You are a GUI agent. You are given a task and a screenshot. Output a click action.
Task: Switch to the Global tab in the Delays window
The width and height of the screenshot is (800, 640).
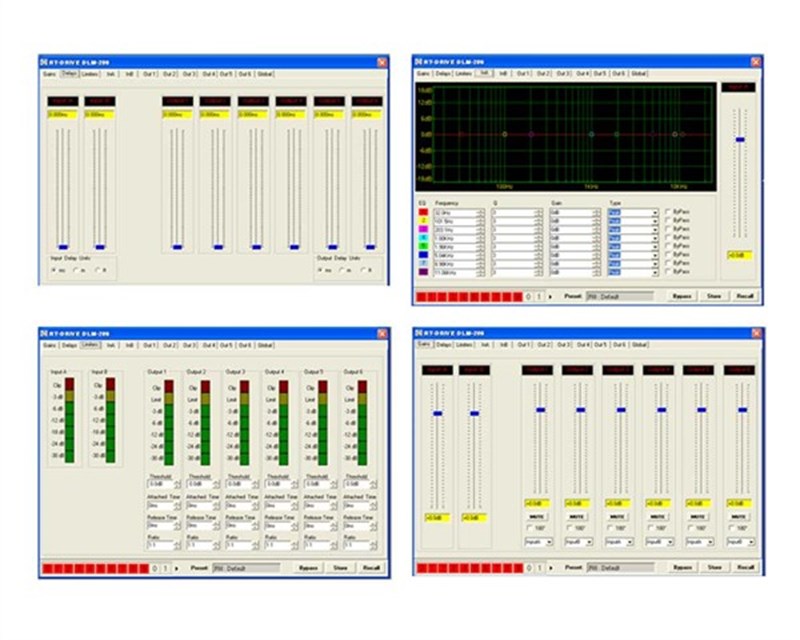pos(265,74)
